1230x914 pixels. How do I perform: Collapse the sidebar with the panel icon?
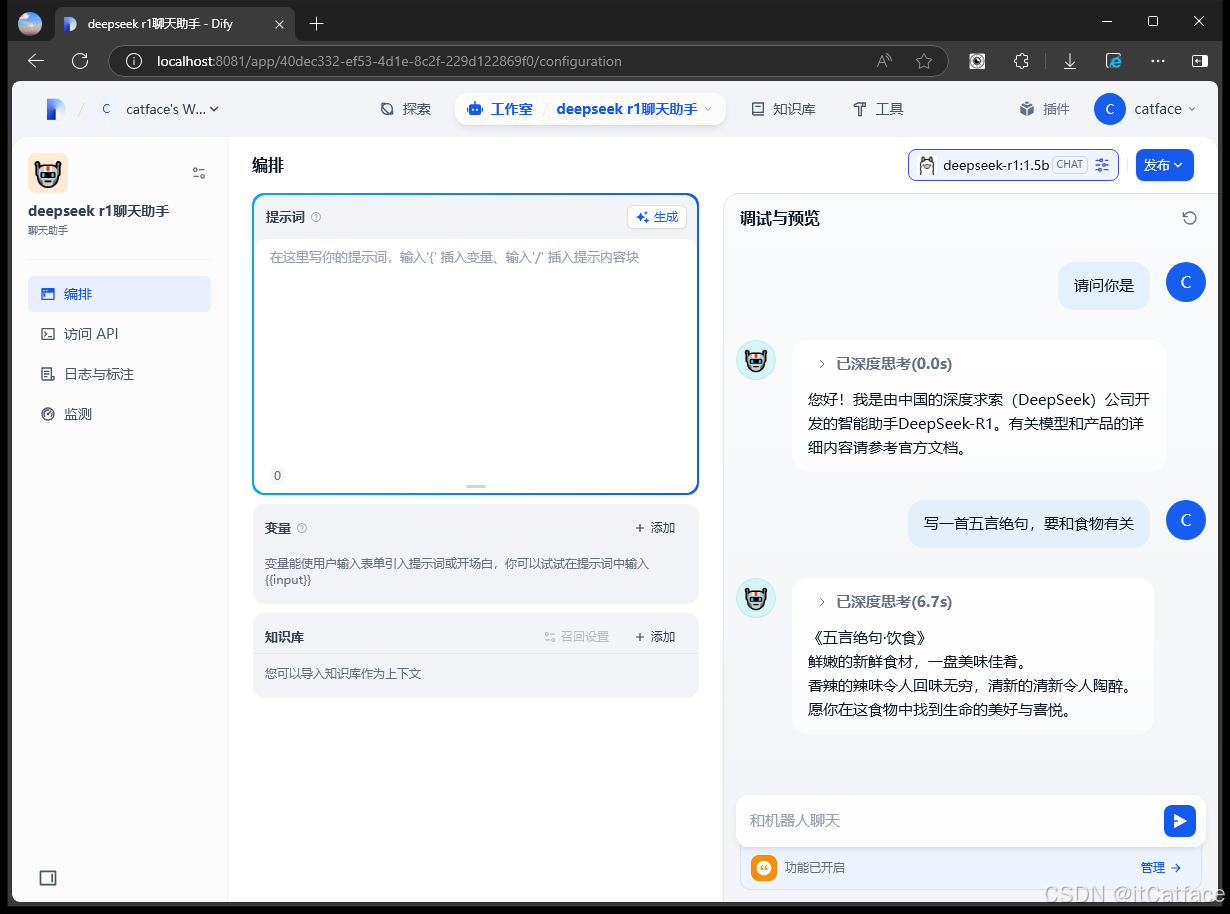click(x=48, y=878)
